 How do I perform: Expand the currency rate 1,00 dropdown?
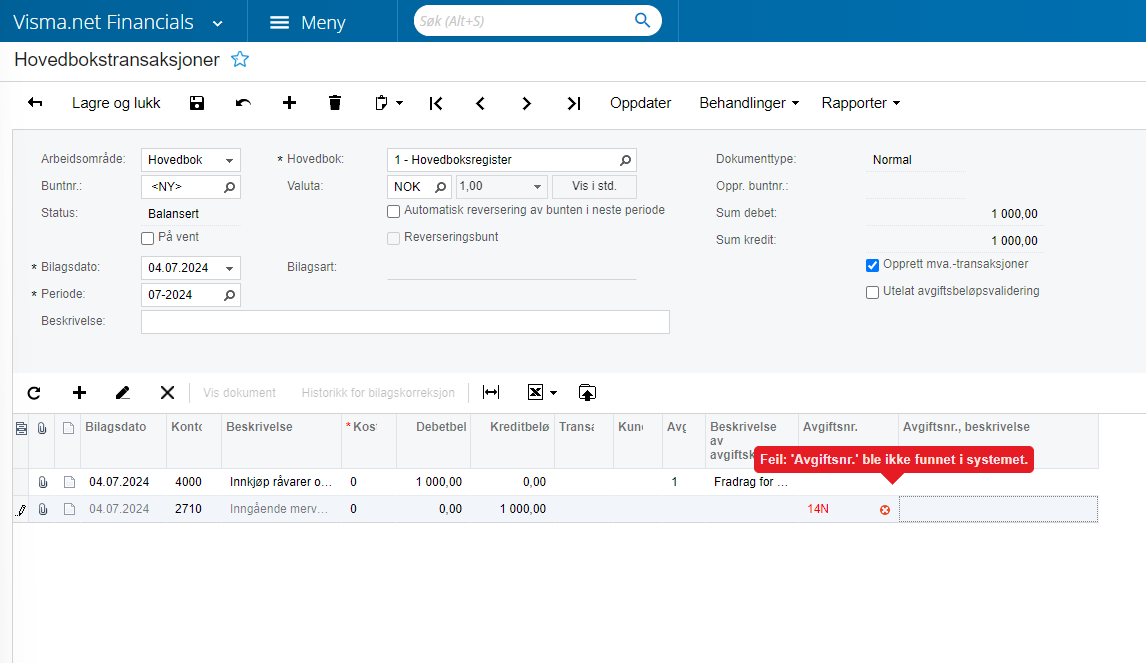point(537,187)
